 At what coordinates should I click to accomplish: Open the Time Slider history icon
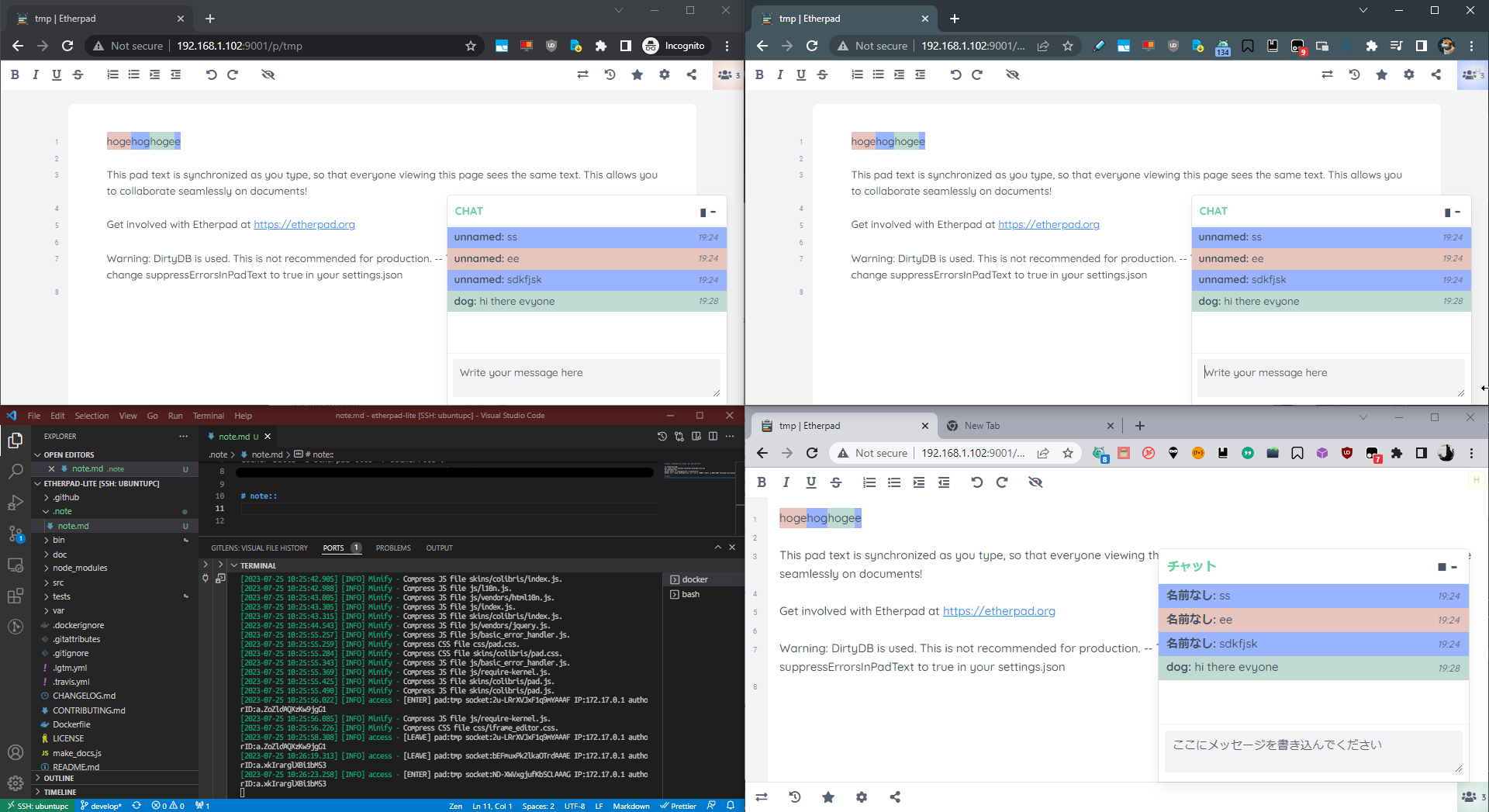610,74
